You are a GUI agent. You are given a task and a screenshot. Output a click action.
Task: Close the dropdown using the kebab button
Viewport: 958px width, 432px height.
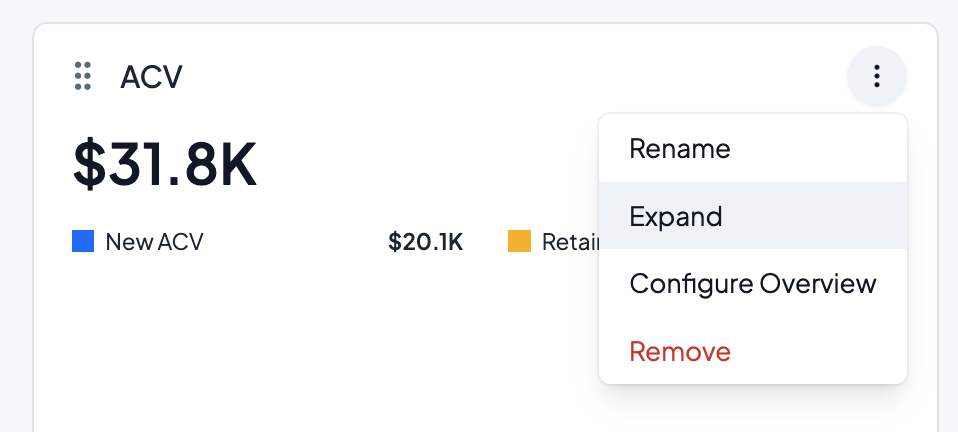coord(876,76)
